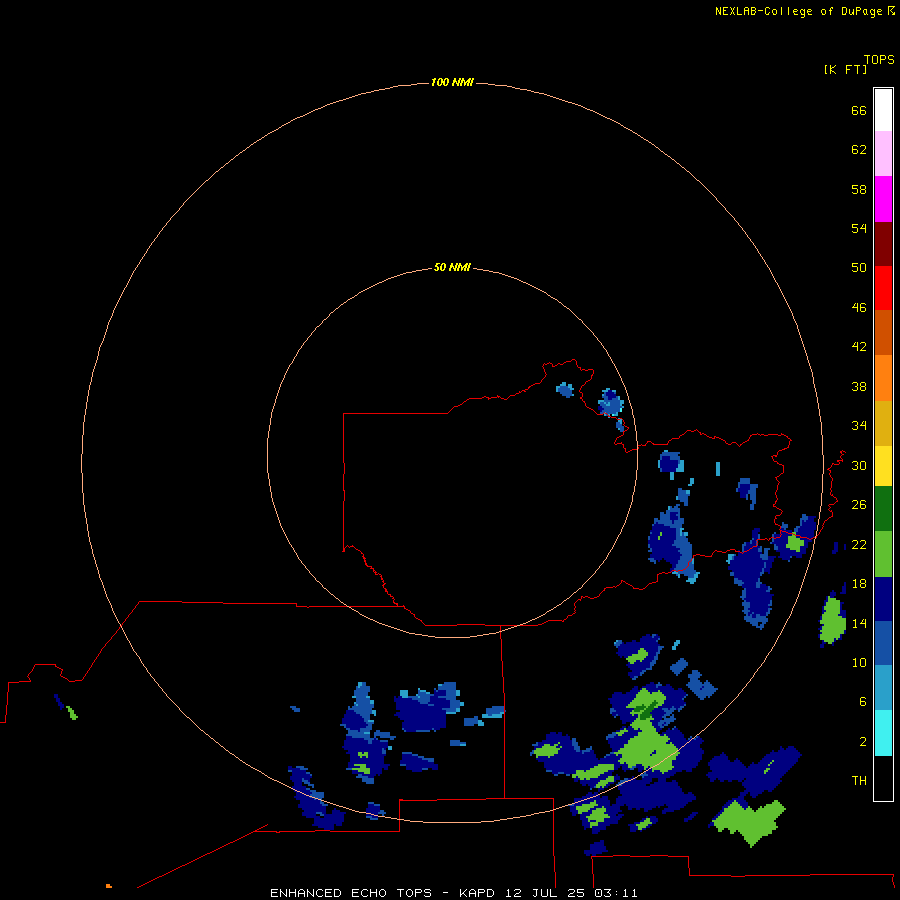
Task: Click the legend value 6
Action: click(863, 701)
